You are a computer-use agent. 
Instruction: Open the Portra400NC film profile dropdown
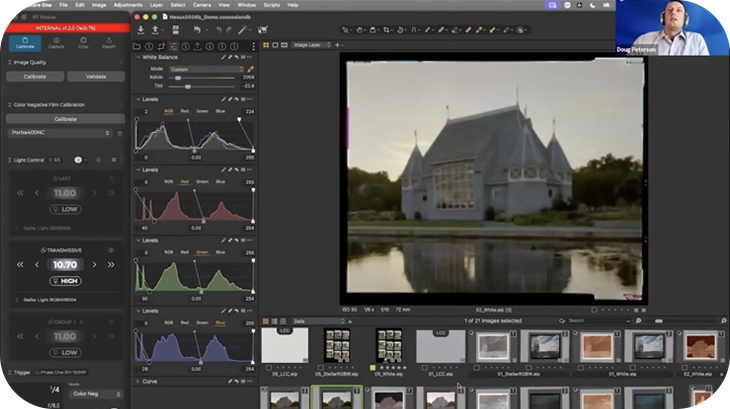(60, 133)
